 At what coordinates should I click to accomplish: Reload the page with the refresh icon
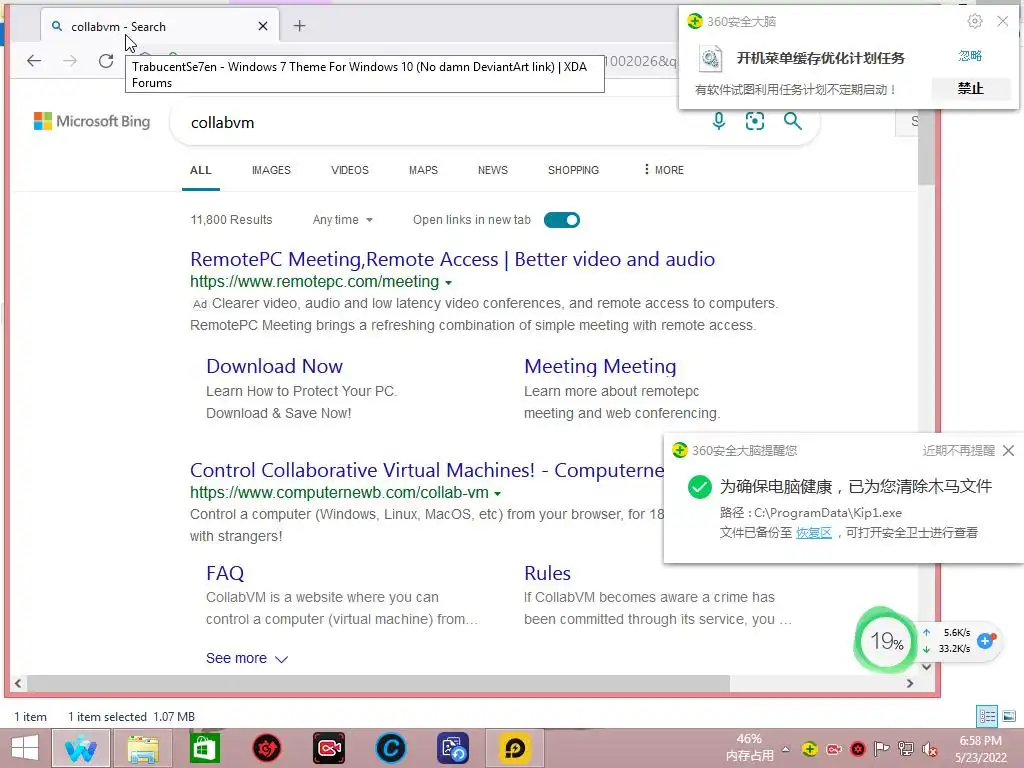(106, 61)
